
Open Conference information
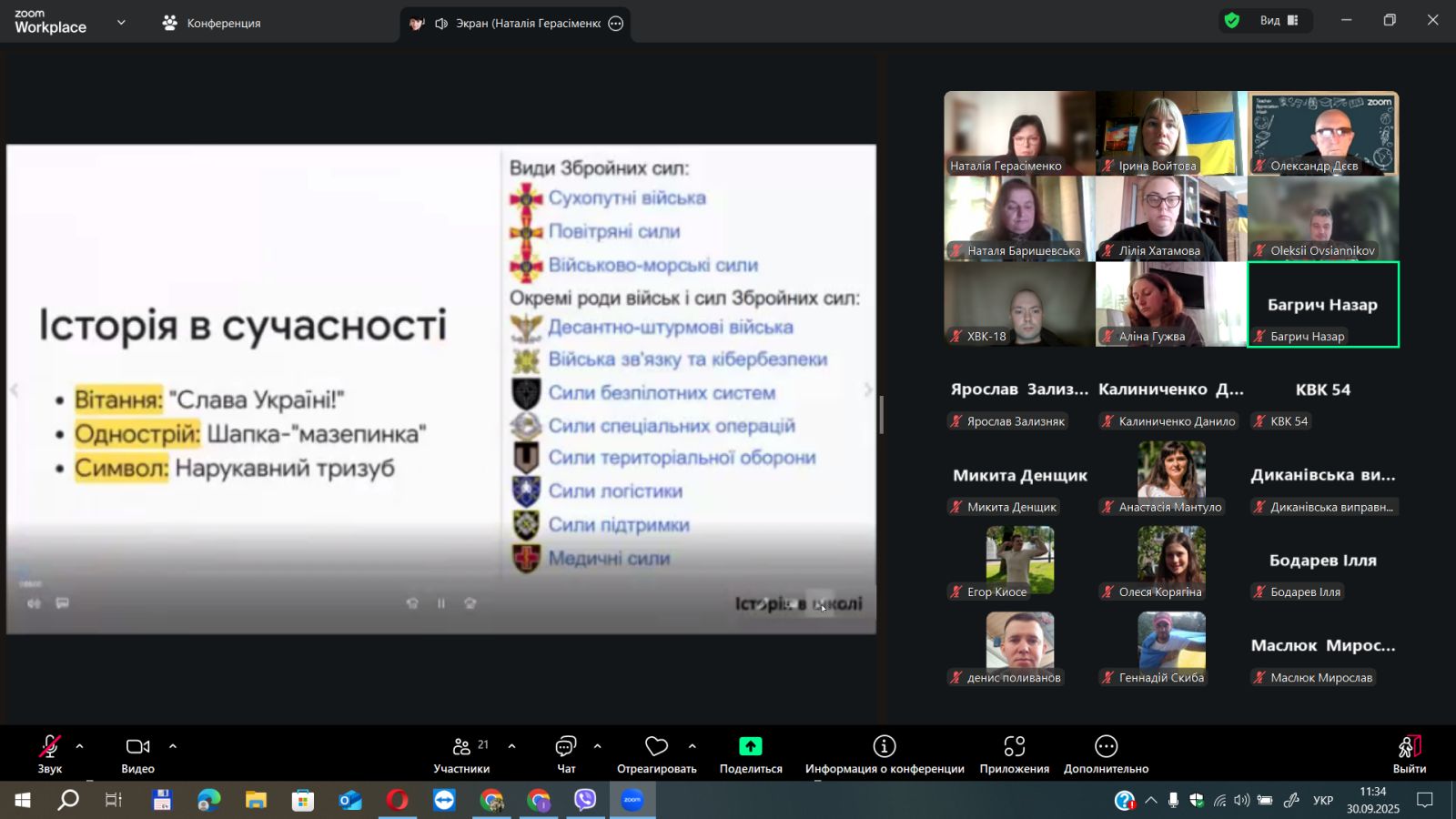pyautogui.click(x=884, y=747)
